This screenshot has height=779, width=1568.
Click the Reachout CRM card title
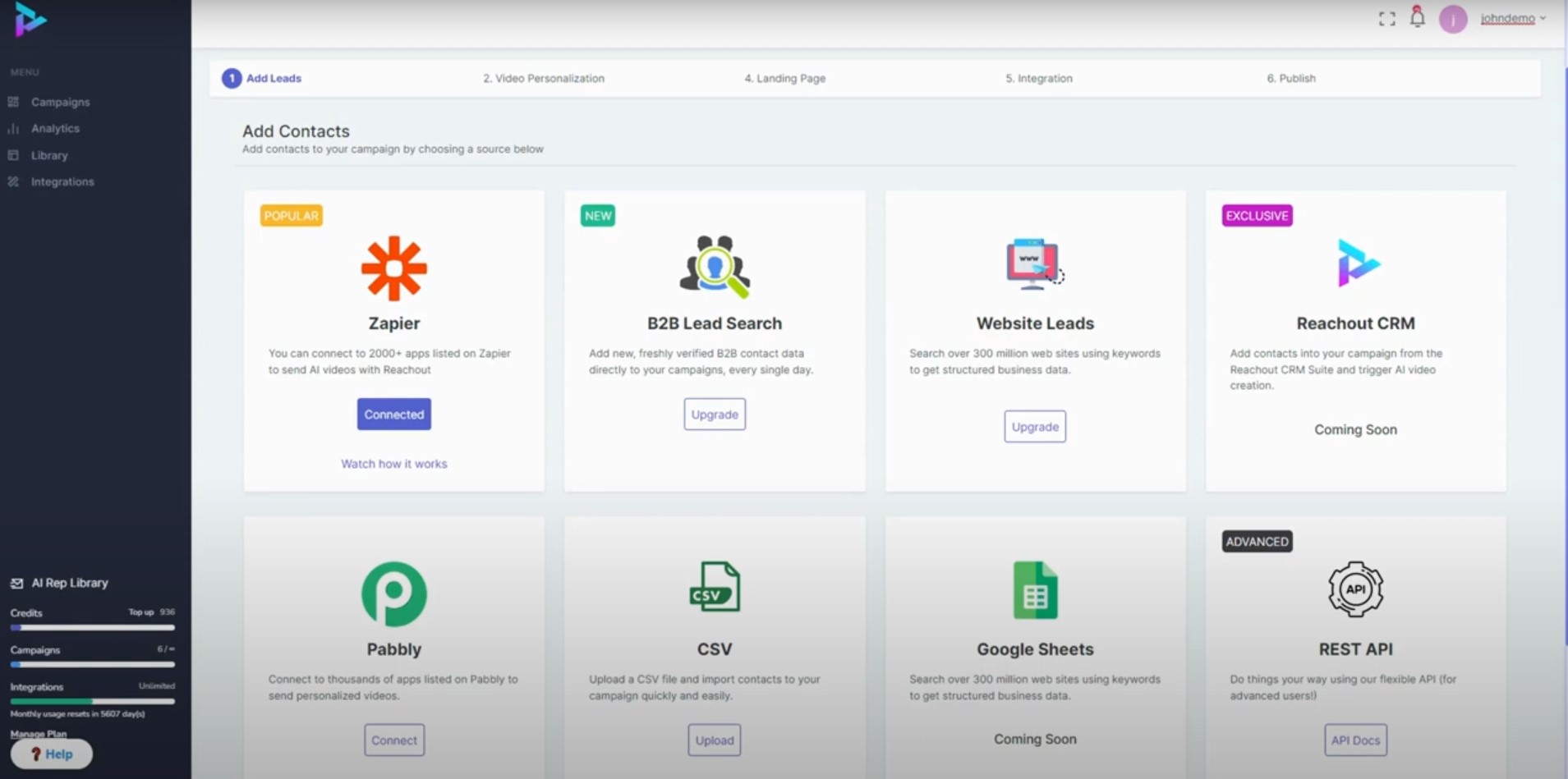pos(1355,323)
